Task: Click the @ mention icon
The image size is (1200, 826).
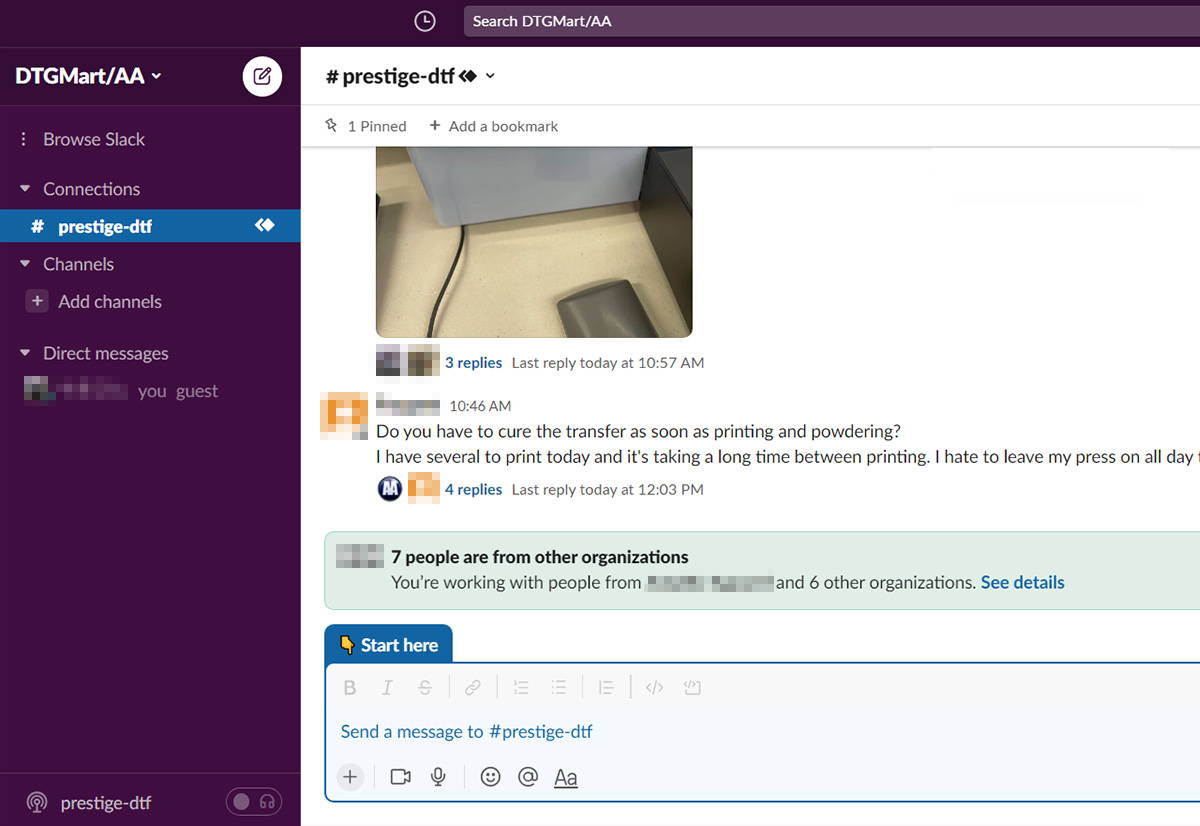Action: 528,777
